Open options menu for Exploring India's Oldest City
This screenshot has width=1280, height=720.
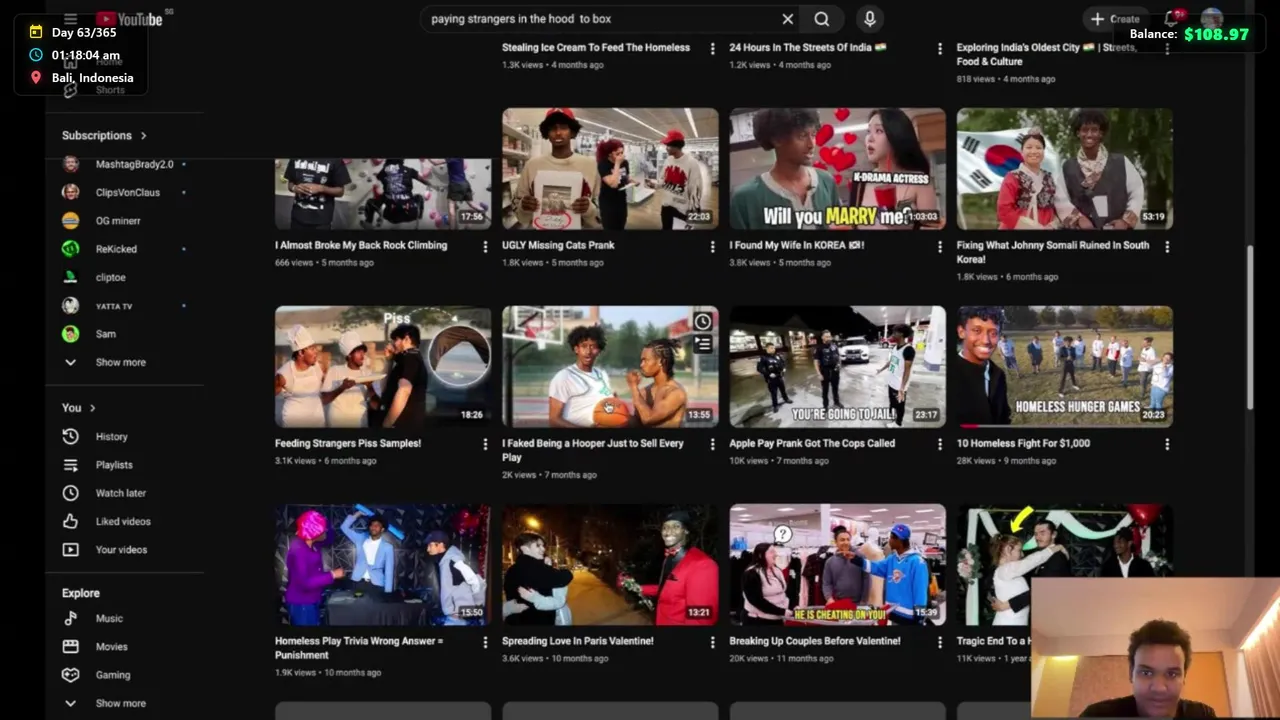coord(1167,48)
